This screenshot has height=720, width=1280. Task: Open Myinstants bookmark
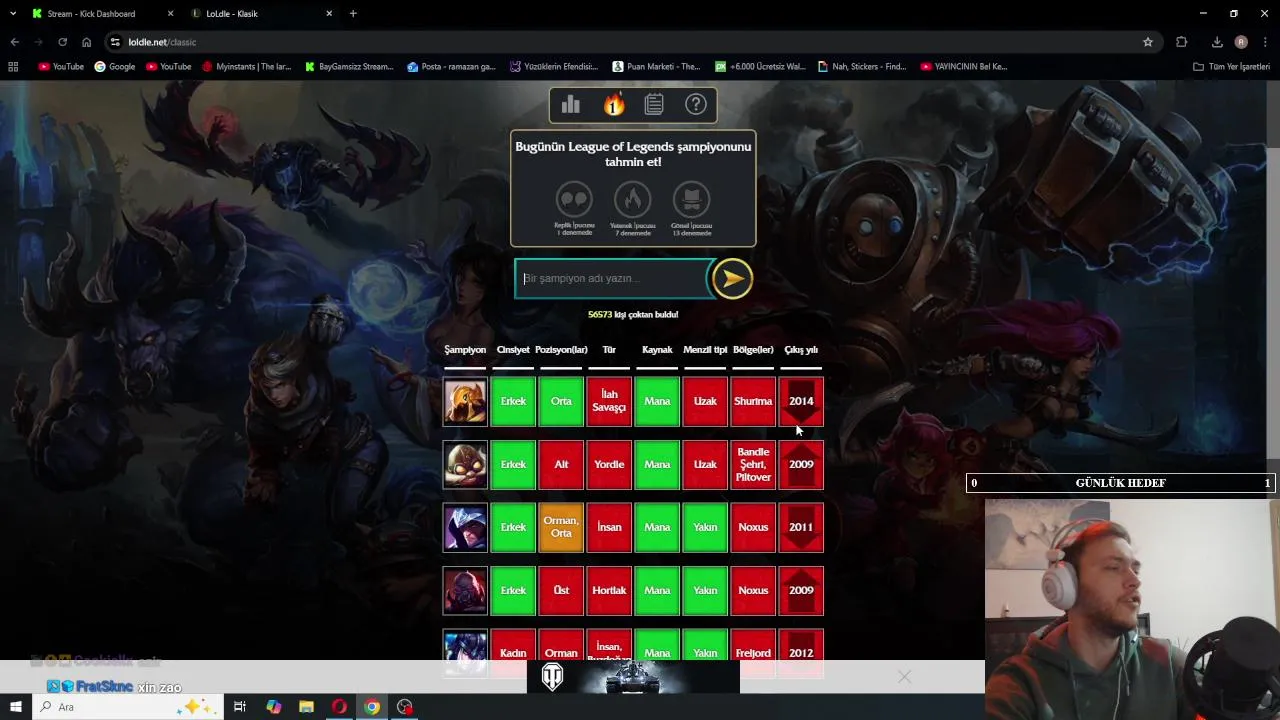pos(247,67)
